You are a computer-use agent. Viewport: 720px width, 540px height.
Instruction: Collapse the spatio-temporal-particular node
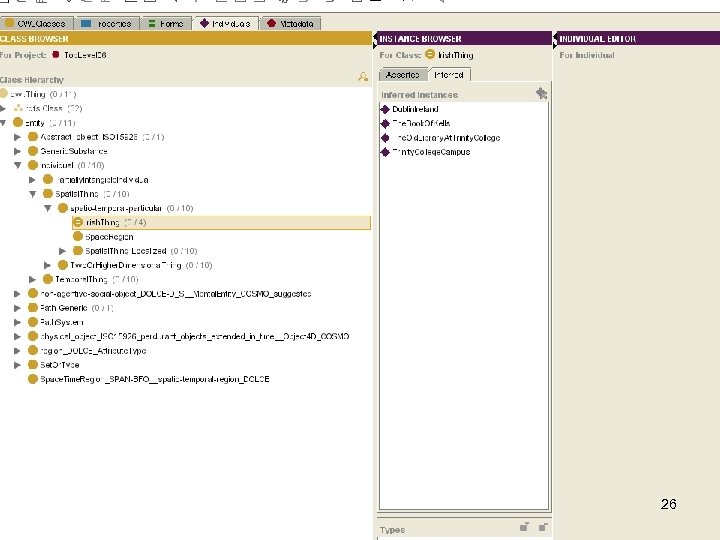click(48, 208)
